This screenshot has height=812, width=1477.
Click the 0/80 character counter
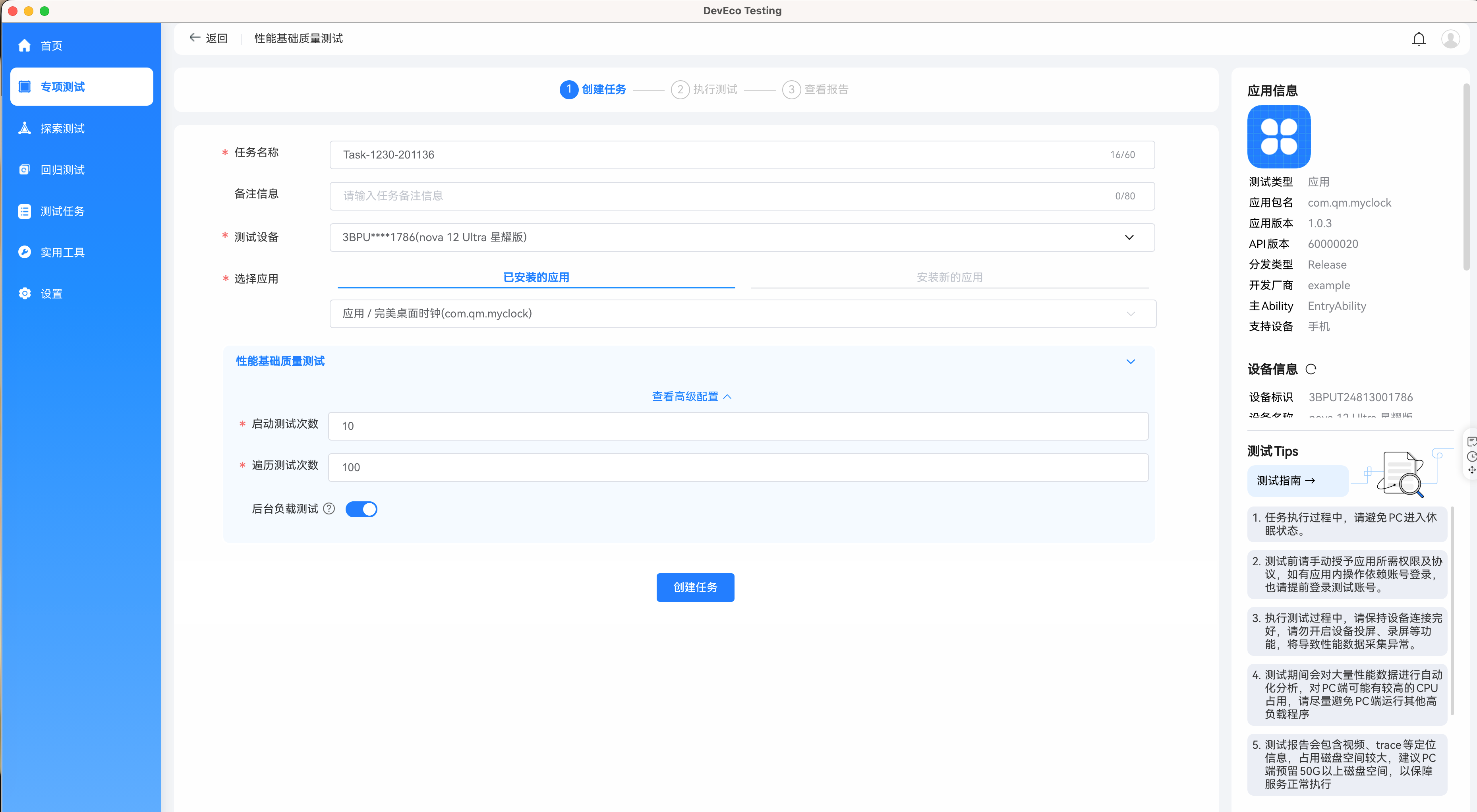(1124, 196)
